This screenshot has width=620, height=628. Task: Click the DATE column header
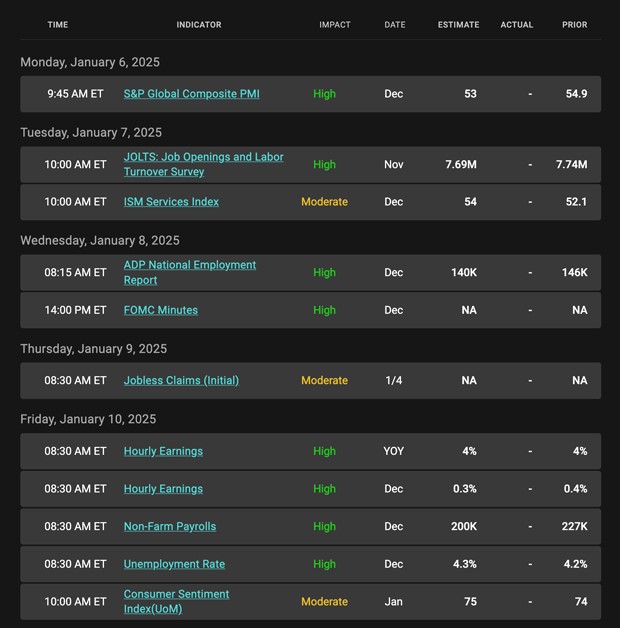395,25
